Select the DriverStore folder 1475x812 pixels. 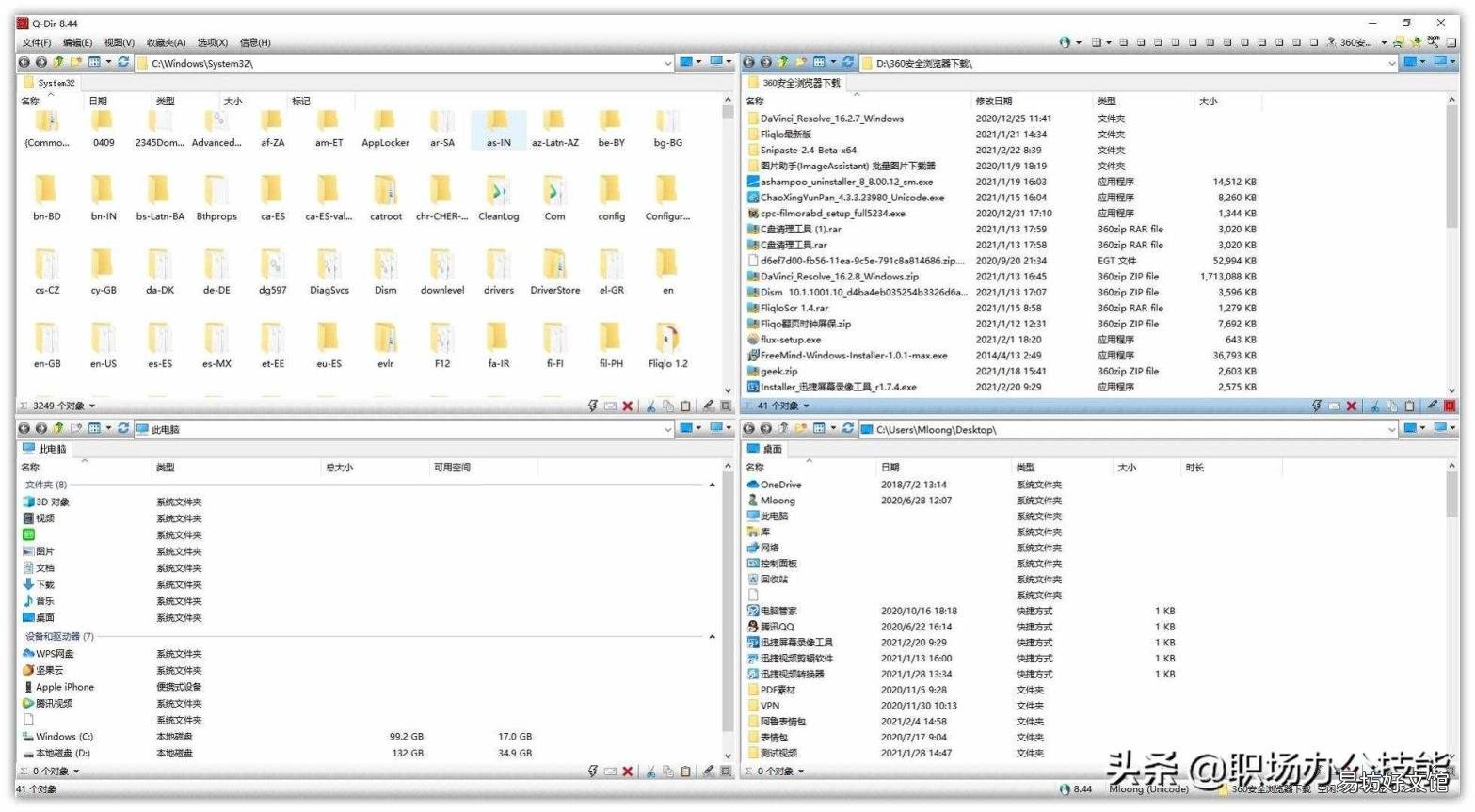coord(555,272)
